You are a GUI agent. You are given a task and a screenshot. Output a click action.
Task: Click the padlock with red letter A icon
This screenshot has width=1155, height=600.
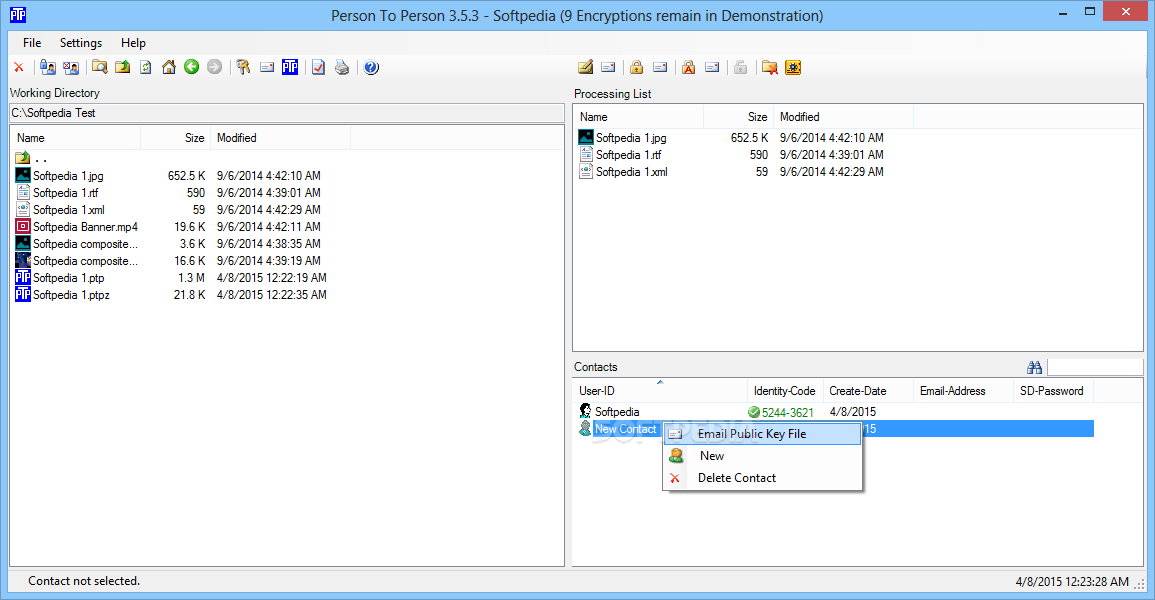tap(688, 67)
